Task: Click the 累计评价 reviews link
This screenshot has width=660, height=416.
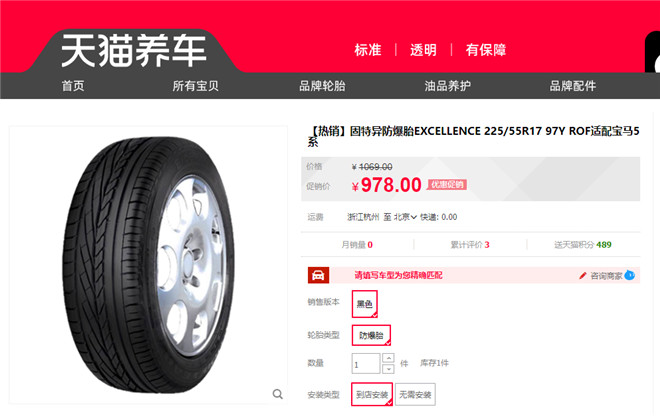Action: click(470, 245)
